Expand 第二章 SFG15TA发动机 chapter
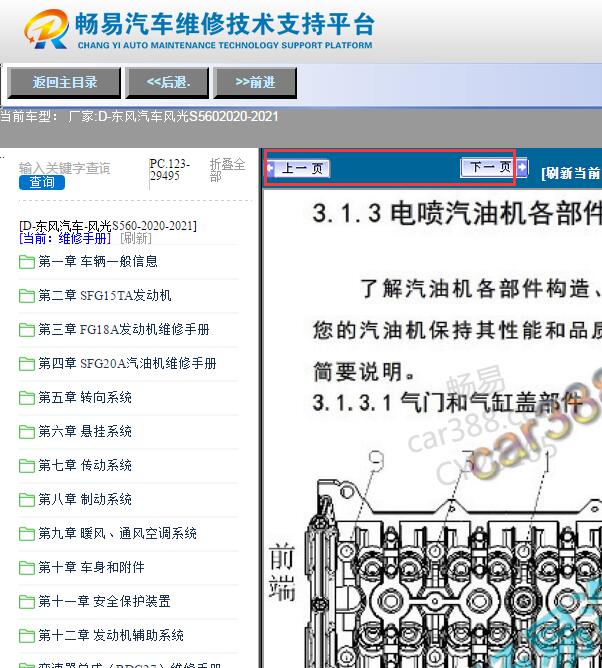This screenshot has width=602, height=668. coord(105,295)
